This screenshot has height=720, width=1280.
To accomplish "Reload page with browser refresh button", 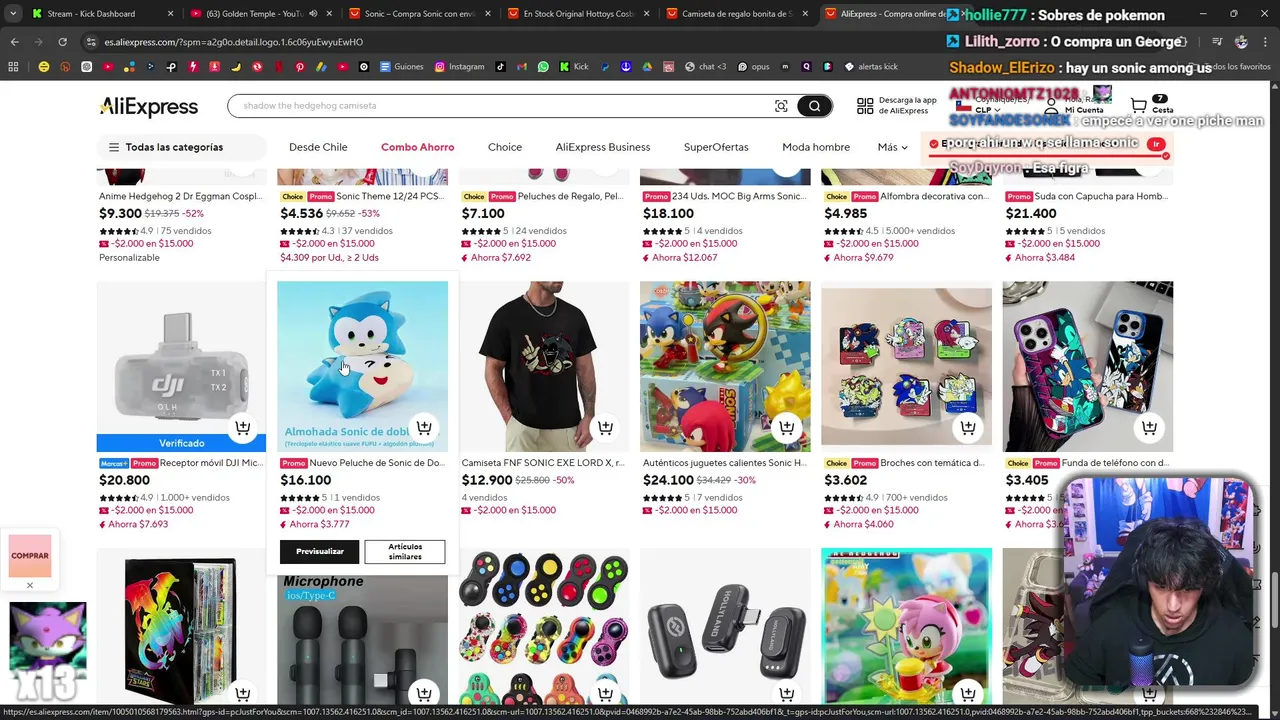I will coord(62,42).
